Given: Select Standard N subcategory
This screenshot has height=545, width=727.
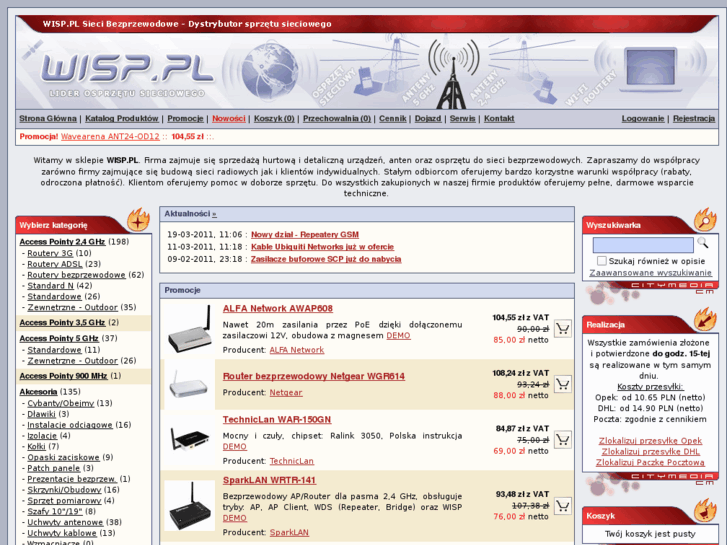Looking at the screenshot, I should (x=51, y=286).
